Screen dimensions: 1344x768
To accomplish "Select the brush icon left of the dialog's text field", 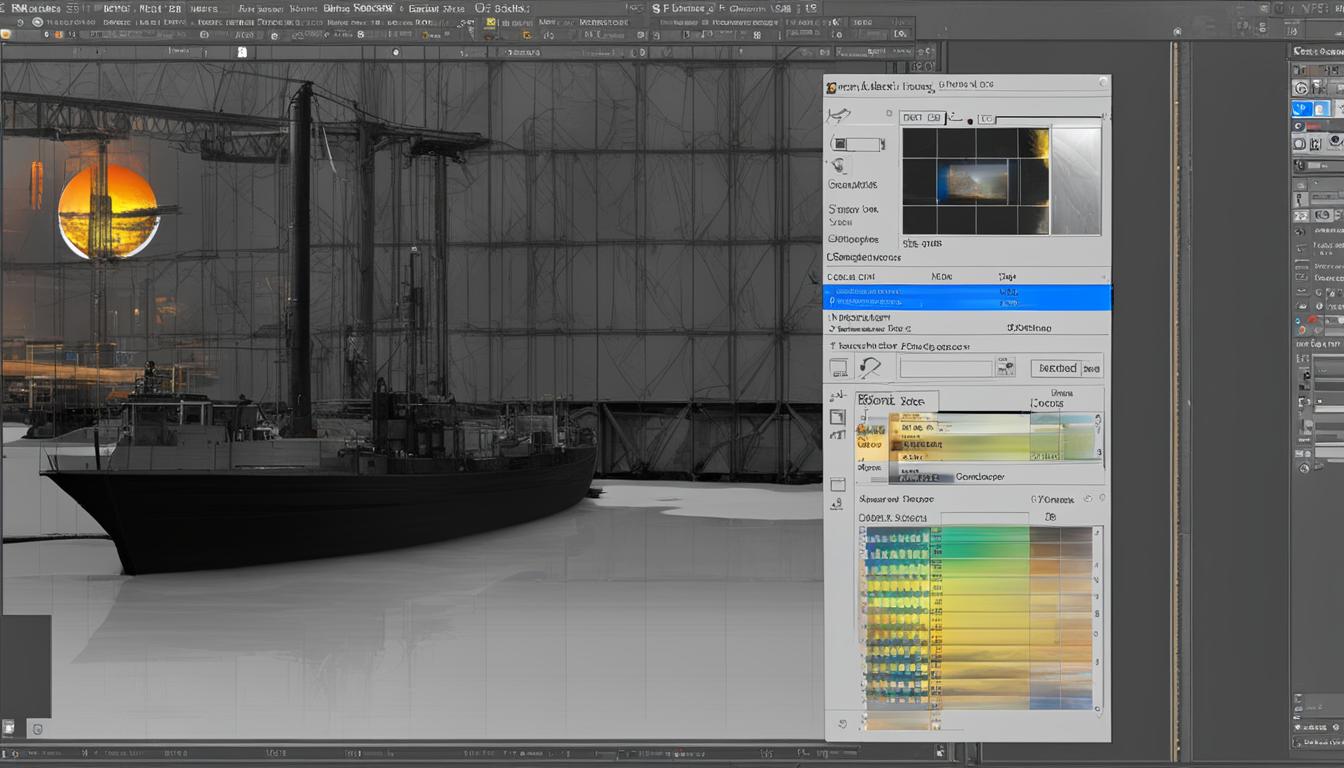I will 870,368.
